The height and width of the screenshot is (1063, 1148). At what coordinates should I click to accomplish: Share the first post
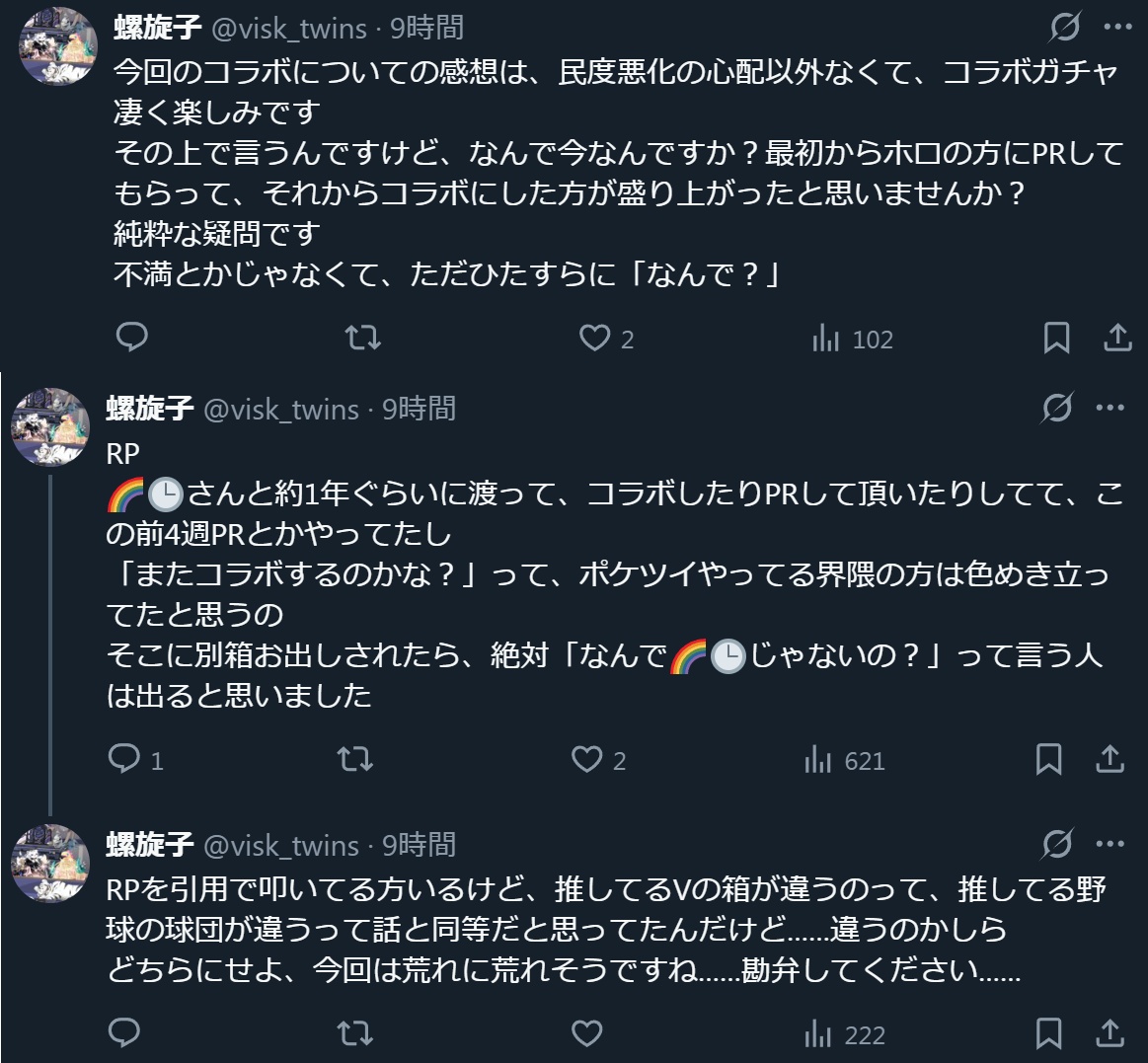coord(1116,339)
